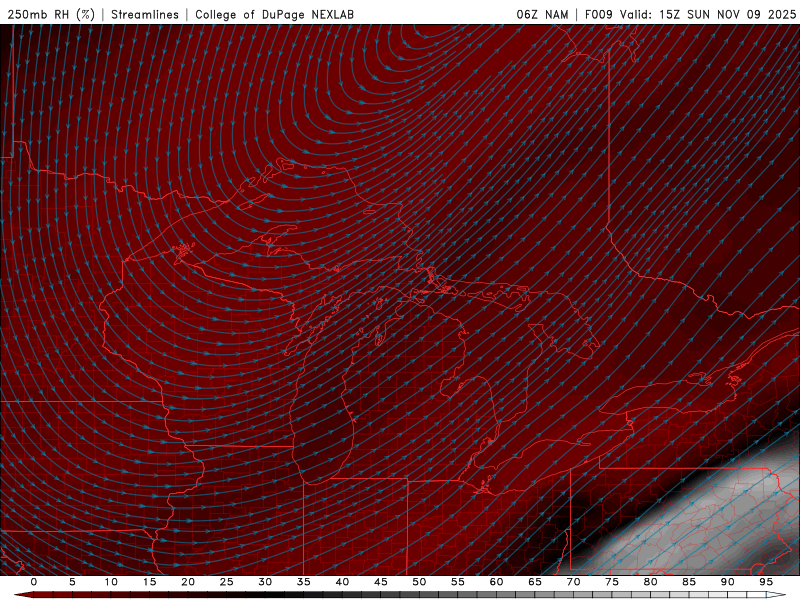Click the '06Z NAM' model label
Viewport: 800px width, 600px height.
point(542,14)
